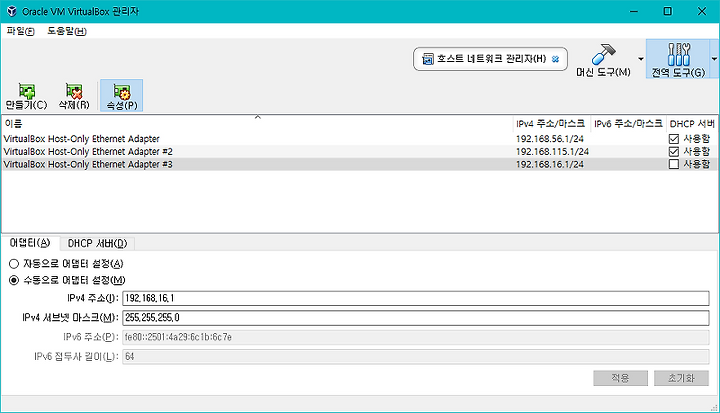Minimize the VirtualBox Manager window
Viewport: 720px width, 413px height.
tap(634, 11)
